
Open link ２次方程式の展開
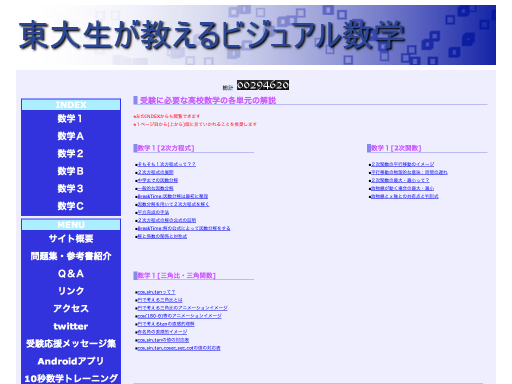(156, 172)
